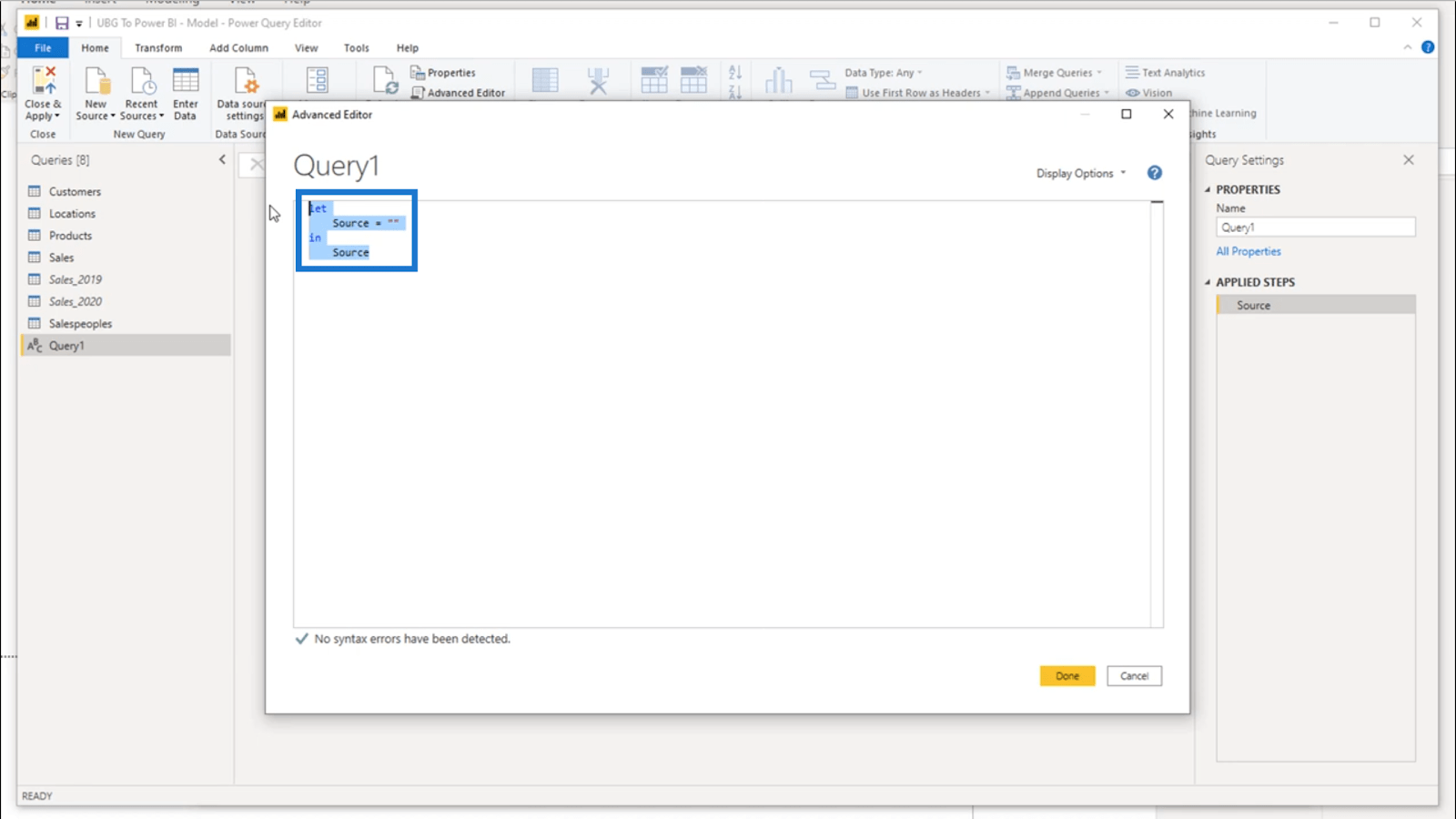This screenshot has width=1456, height=819.
Task: Click the Vision eye icon
Action: (1133, 93)
